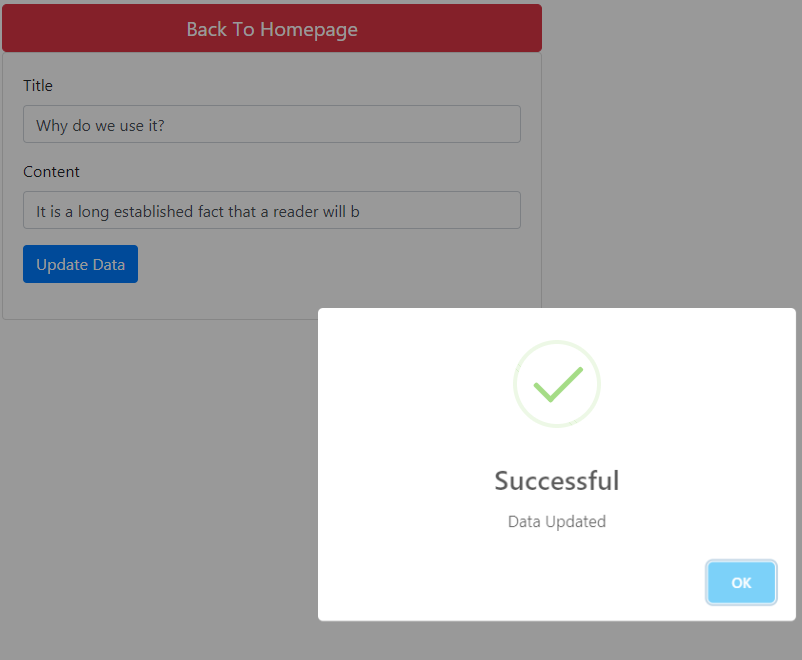Click the word Homepage in red banner
The image size is (802, 660).
click(309, 30)
